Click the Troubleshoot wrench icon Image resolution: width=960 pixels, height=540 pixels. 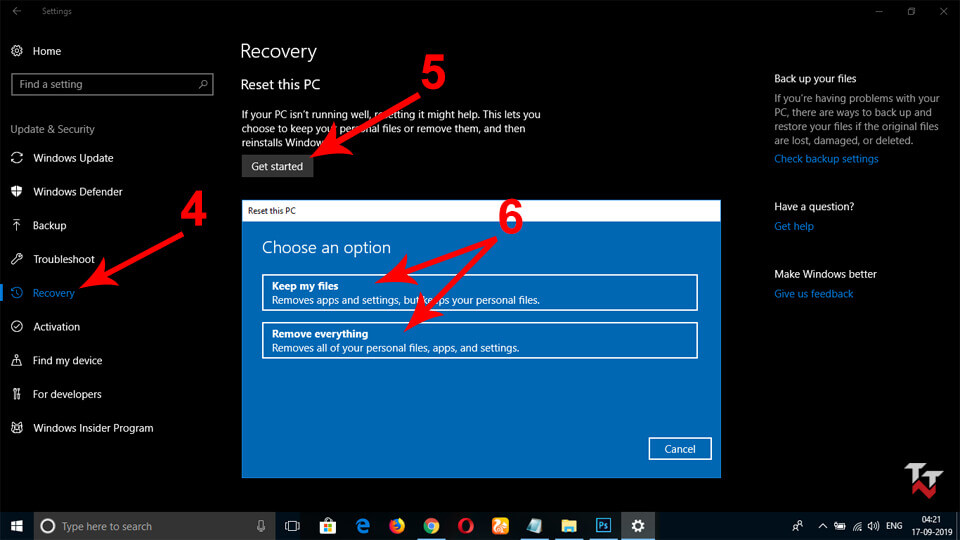pyautogui.click(x=17, y=259)
